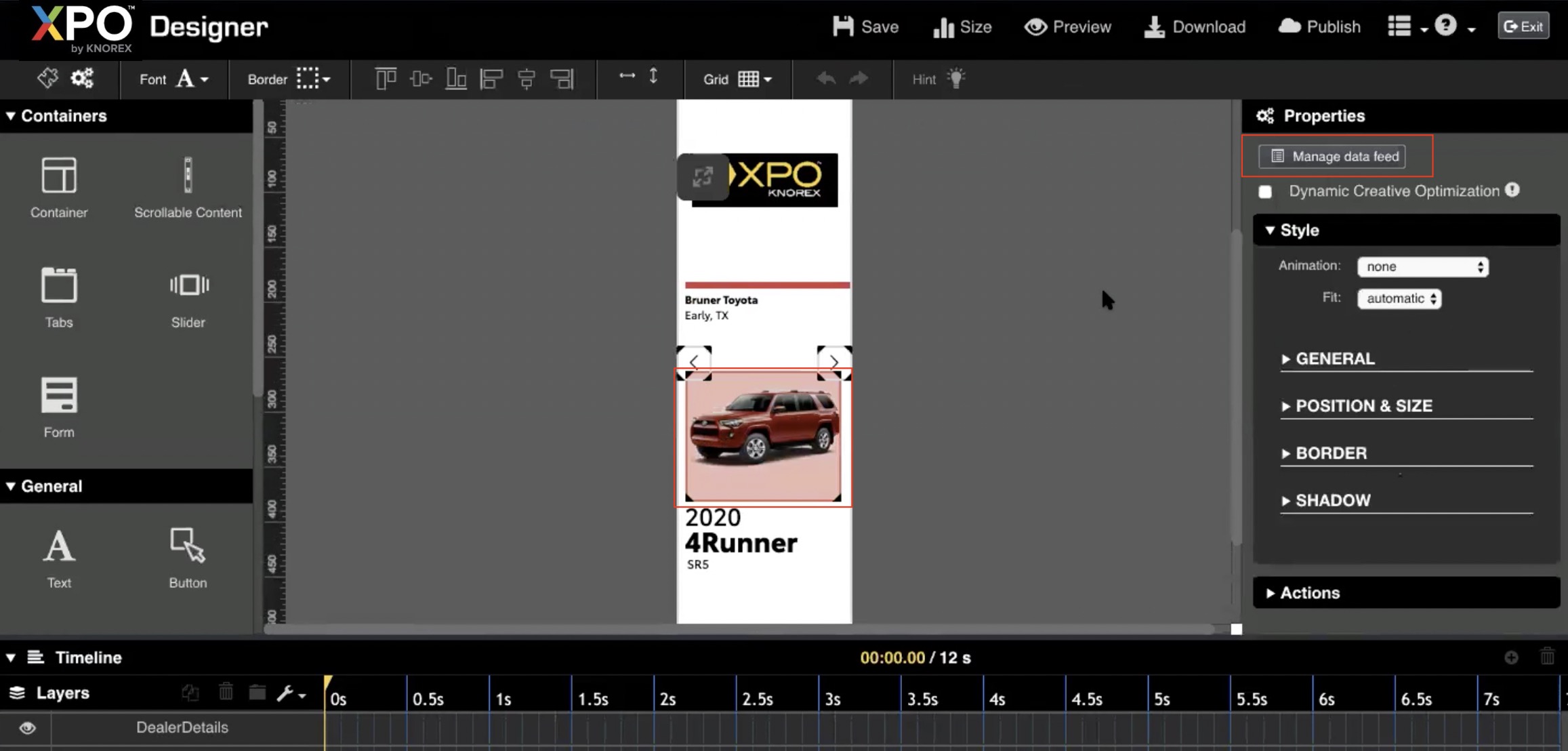Pick the Tabs container icon
1568x751 pixels.
click(x=59, y=285)
